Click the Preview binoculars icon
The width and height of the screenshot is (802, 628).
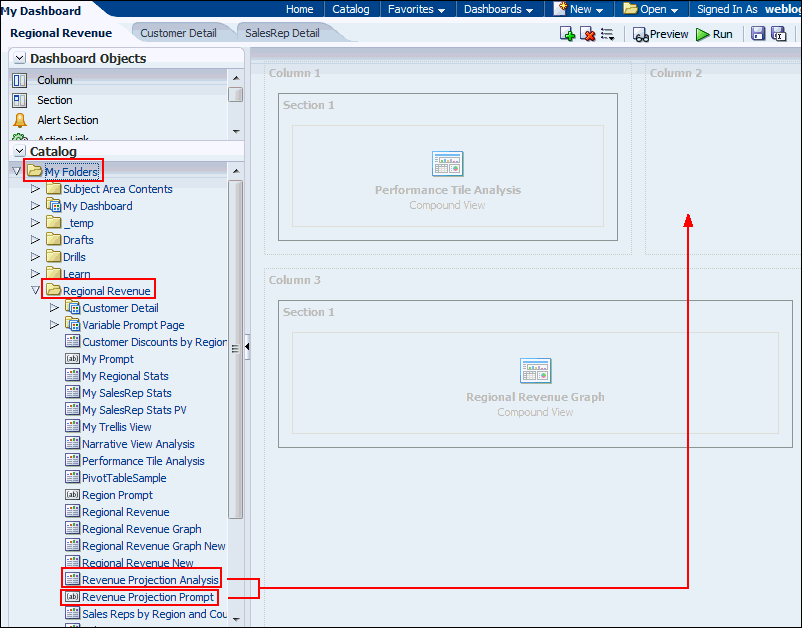[x=641, y=35]
